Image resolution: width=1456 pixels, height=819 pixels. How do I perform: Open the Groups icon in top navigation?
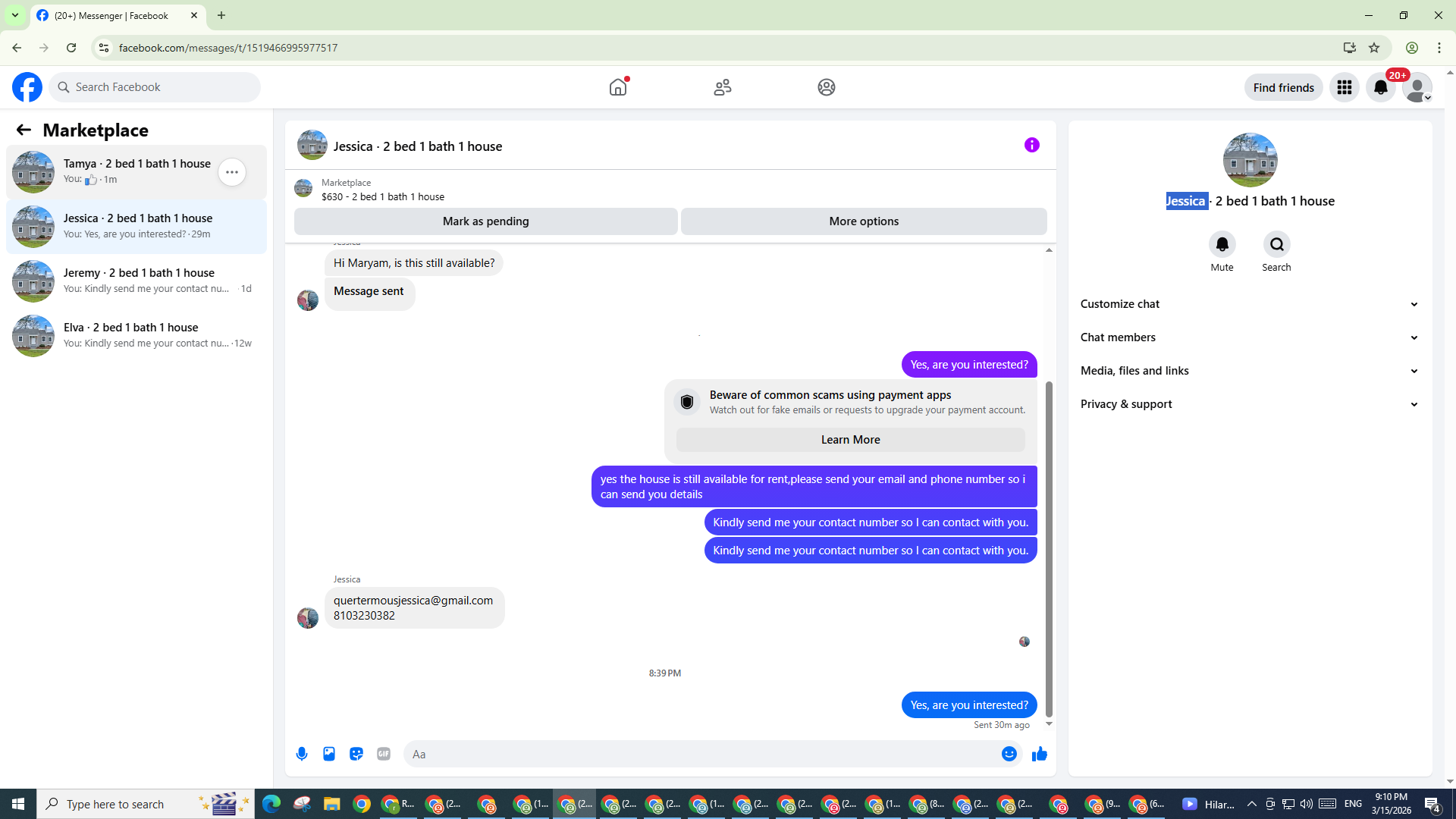[827, 87]
